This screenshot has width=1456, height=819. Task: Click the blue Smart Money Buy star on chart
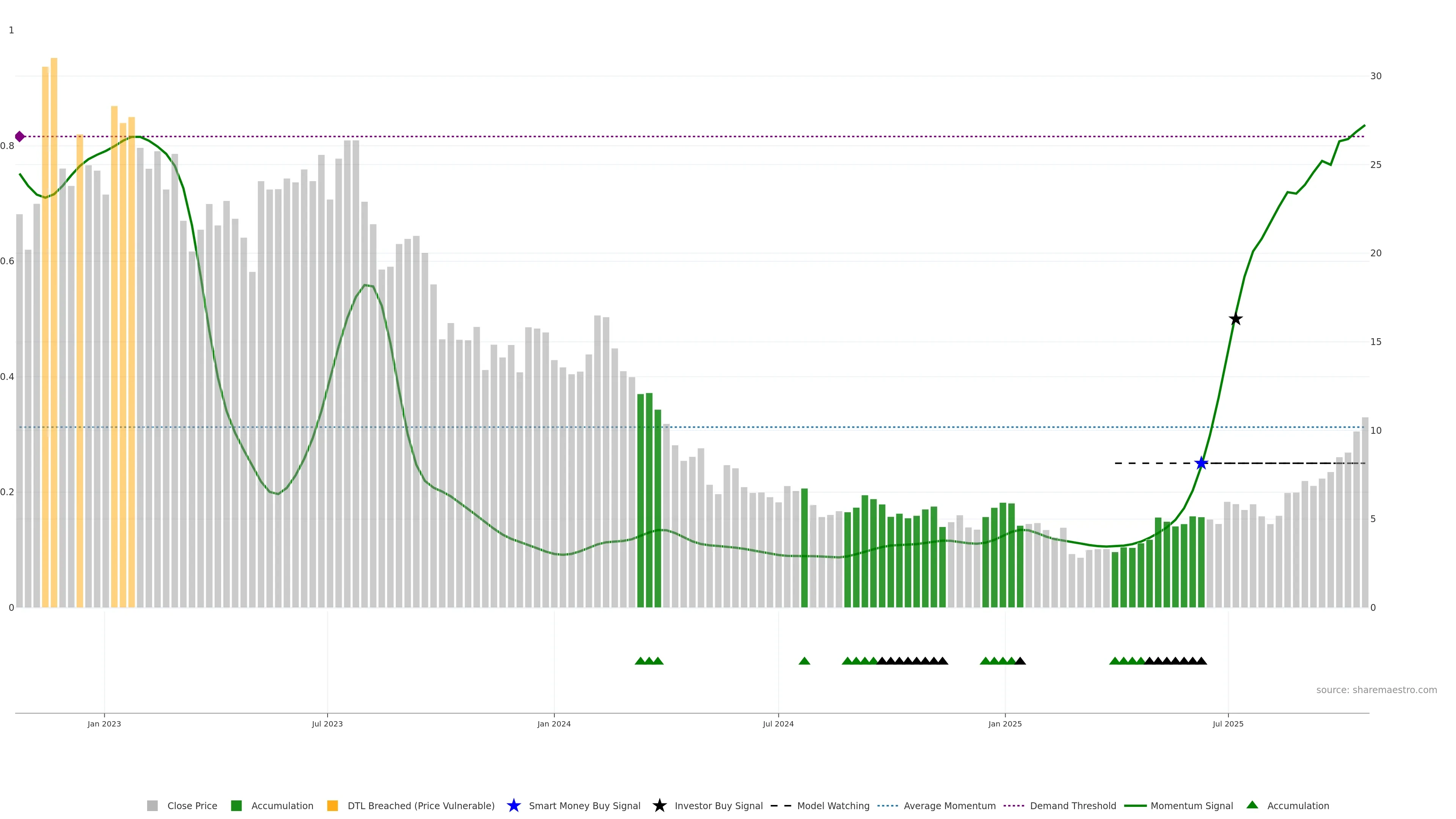(x=1201, y=463)
